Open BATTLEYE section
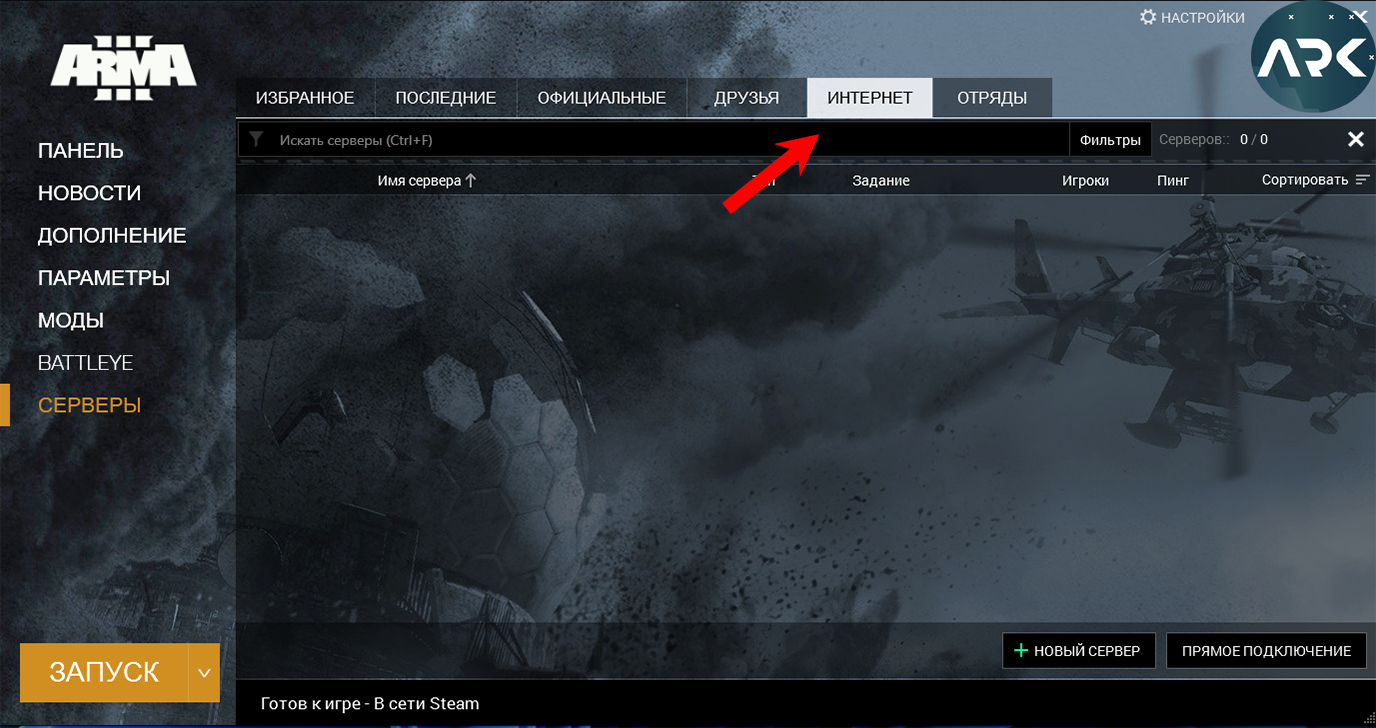Viewport: 1376px width, 728px height. tap(85, 363)
